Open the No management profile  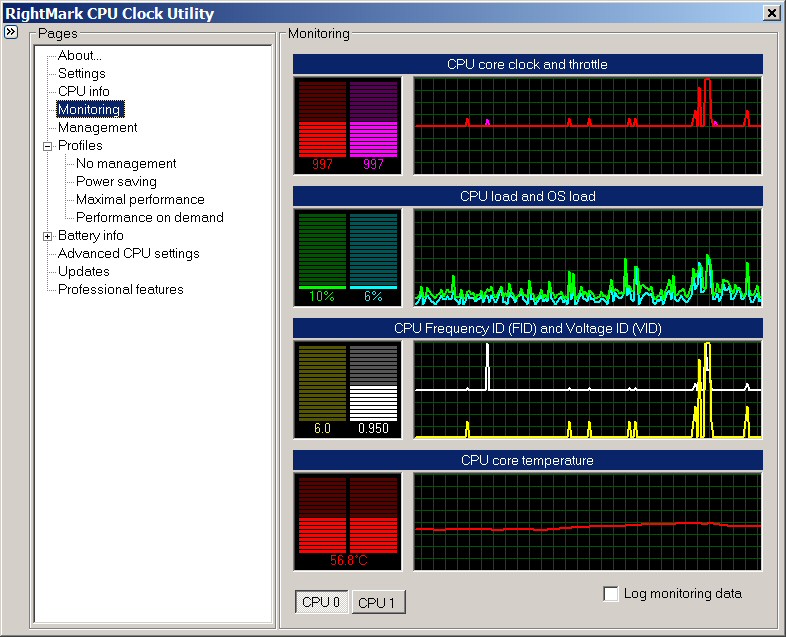126,163
